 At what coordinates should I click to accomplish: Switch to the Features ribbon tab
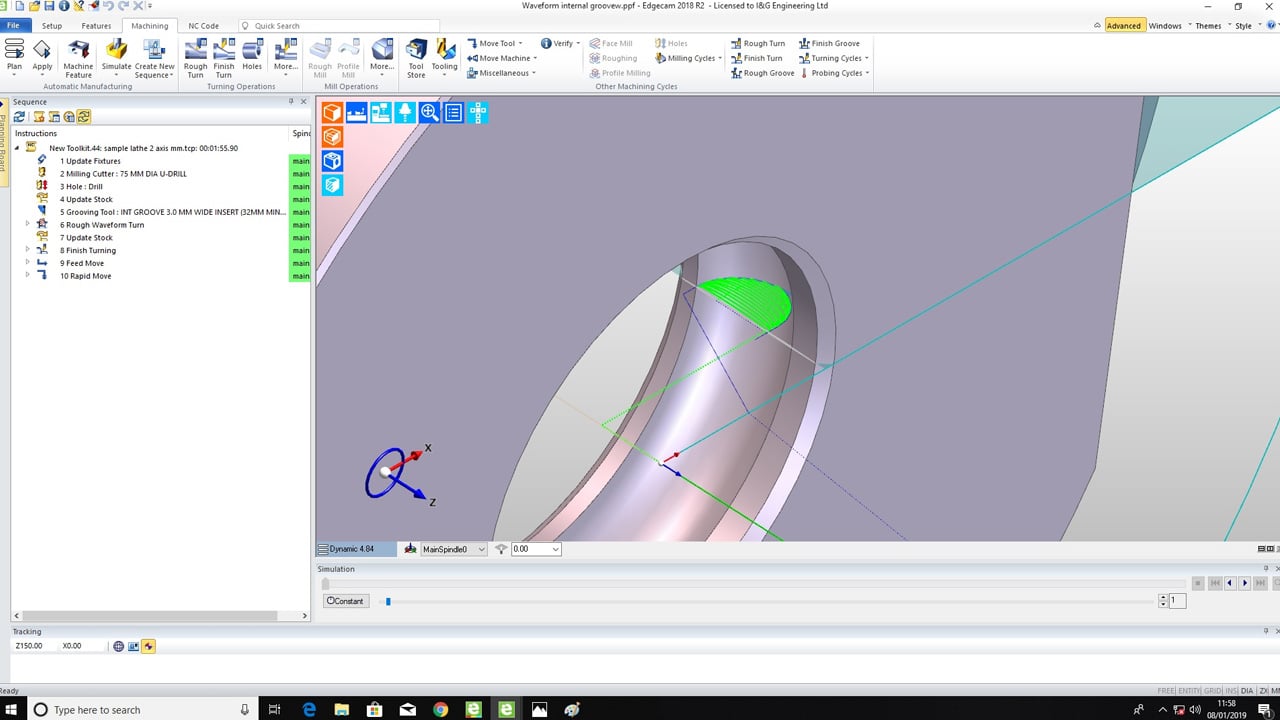coord(96,26)
